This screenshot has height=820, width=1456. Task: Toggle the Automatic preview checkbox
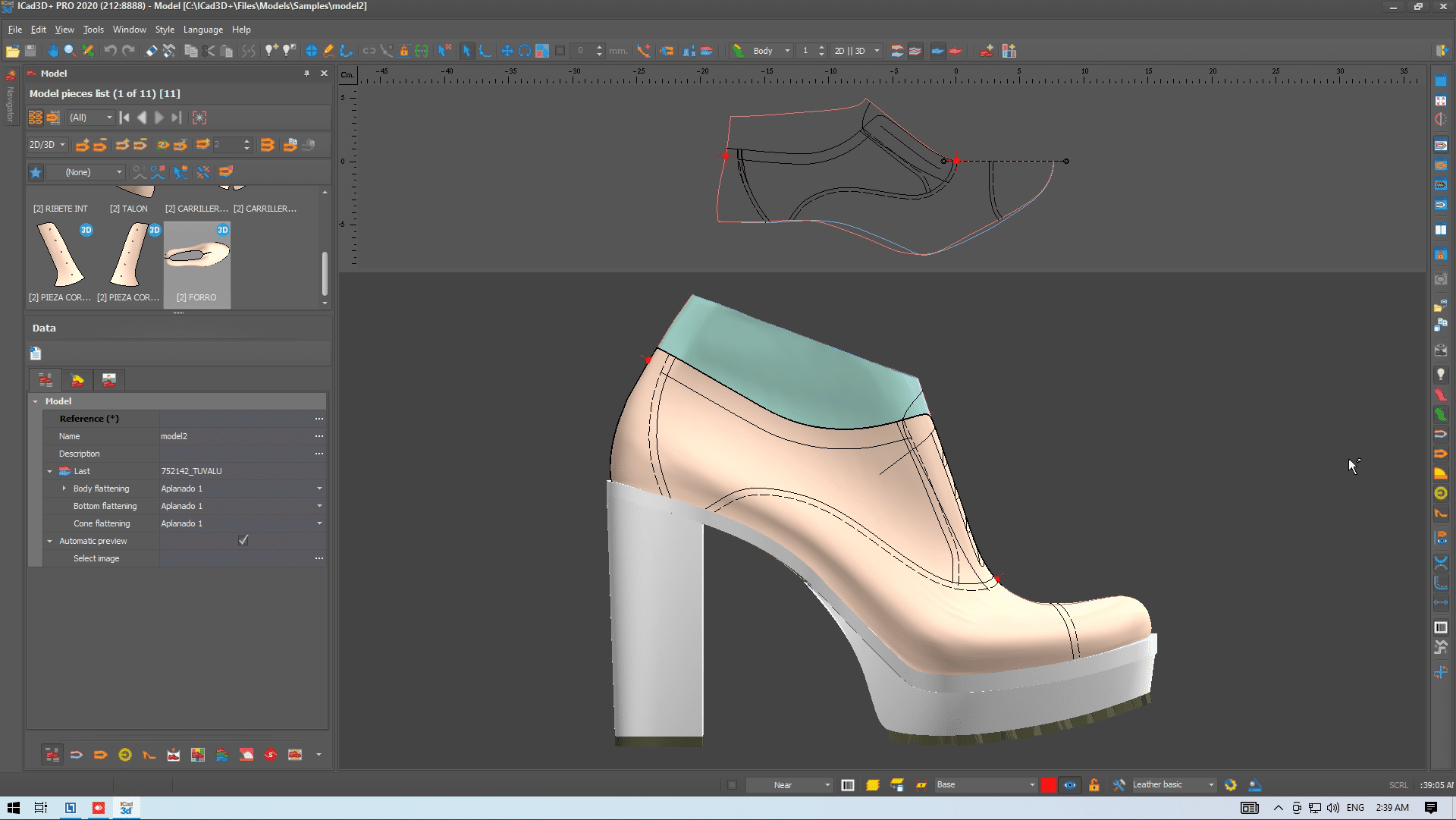[243, 541]
